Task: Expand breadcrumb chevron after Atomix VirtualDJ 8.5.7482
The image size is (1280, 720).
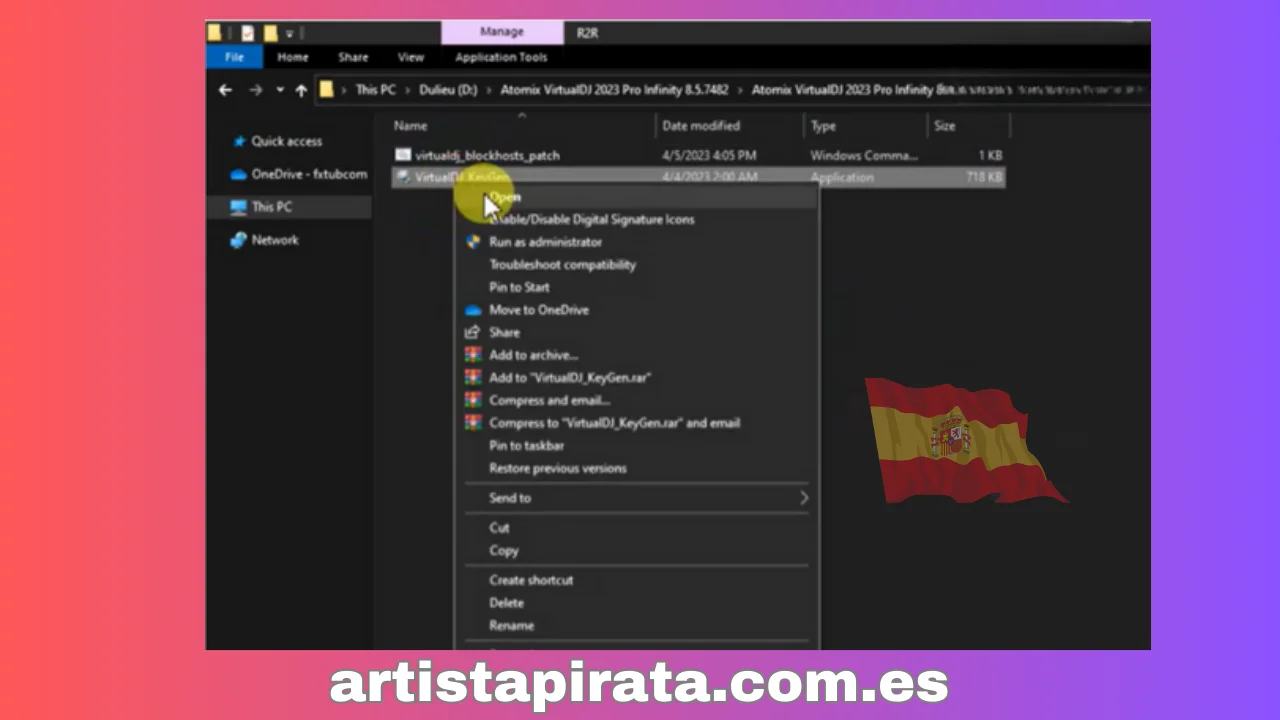Action: coord(741,90)
